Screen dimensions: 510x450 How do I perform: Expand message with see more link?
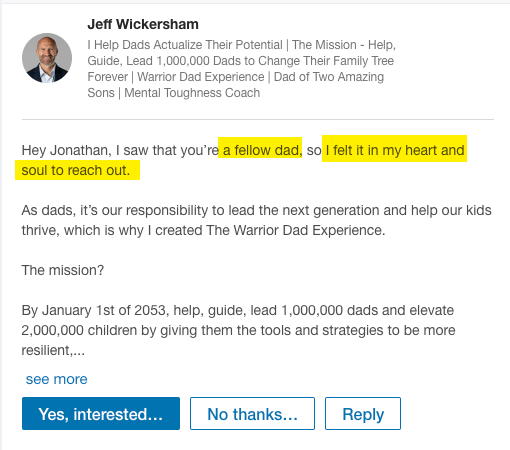pyautogui.click(x=56, y=379)
